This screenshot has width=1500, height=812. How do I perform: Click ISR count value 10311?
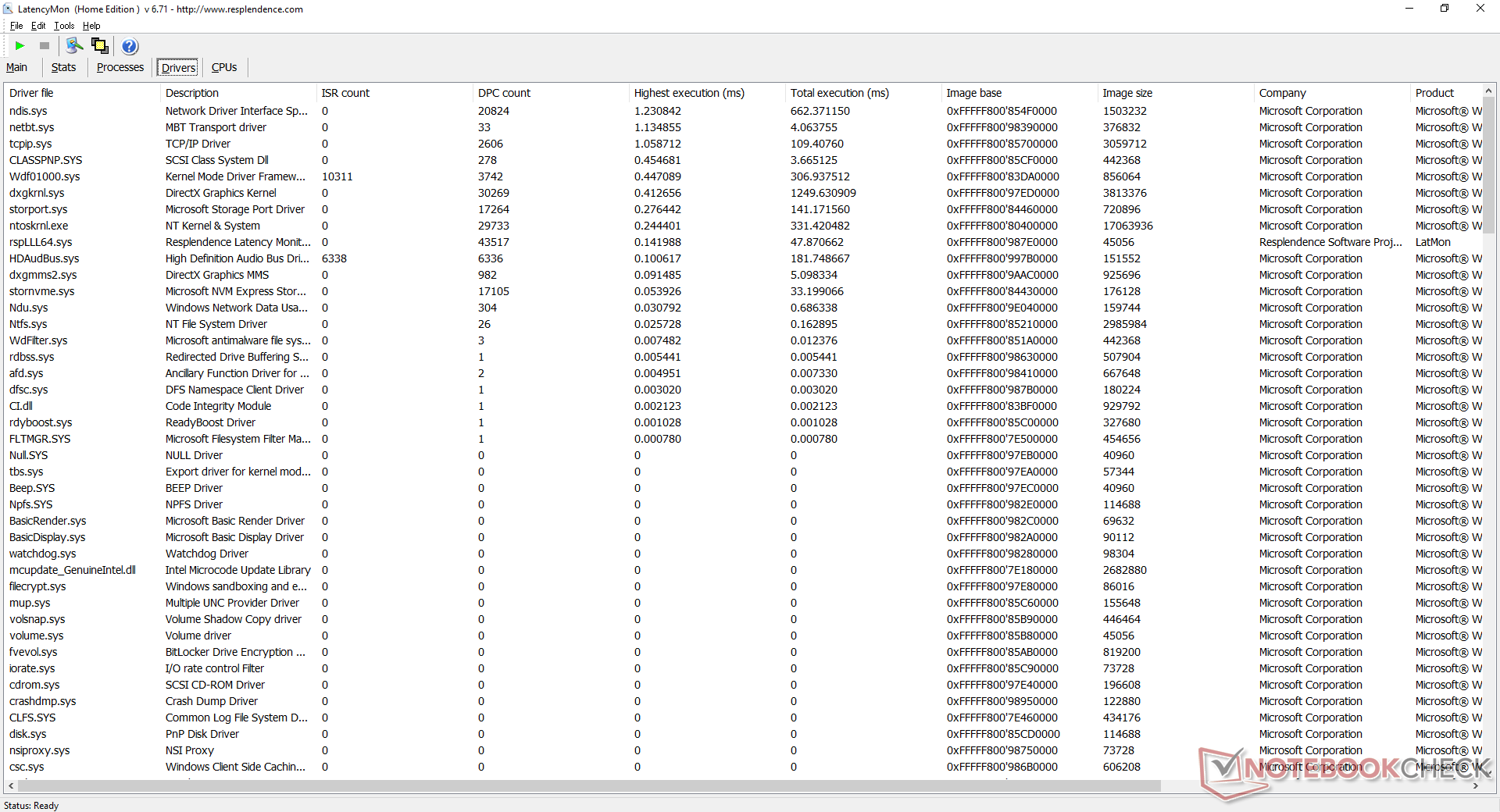click(x=337, y=176)
